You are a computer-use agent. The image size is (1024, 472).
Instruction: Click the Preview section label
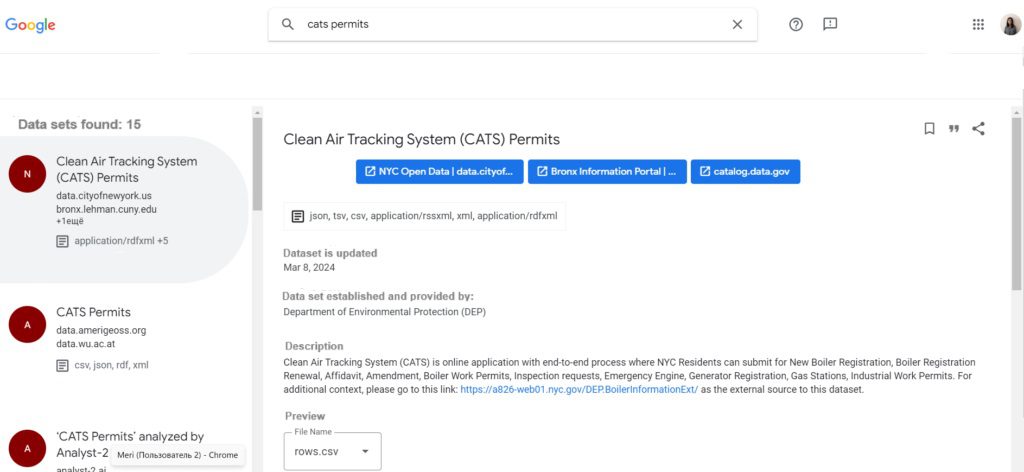pos(305,416)
